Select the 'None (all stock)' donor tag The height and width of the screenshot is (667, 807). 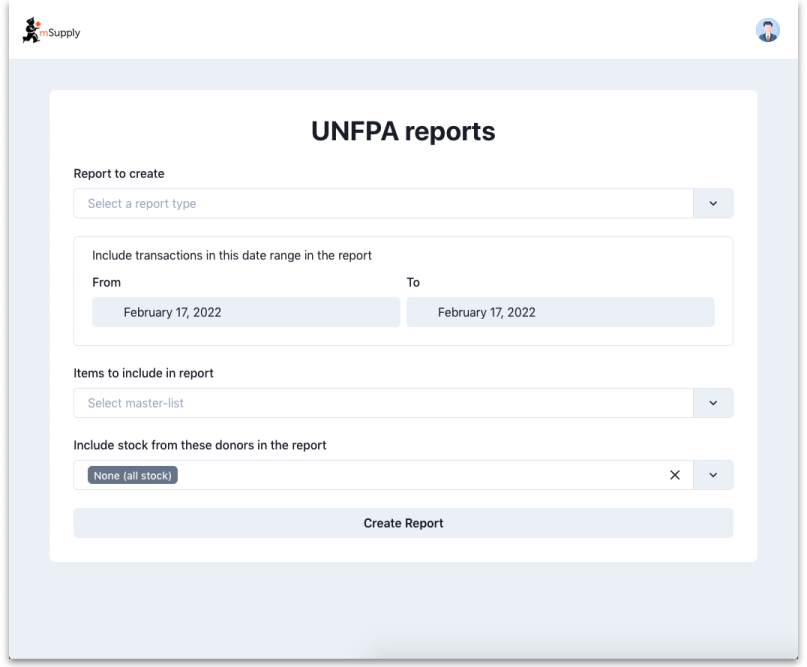tap(133, 476)
